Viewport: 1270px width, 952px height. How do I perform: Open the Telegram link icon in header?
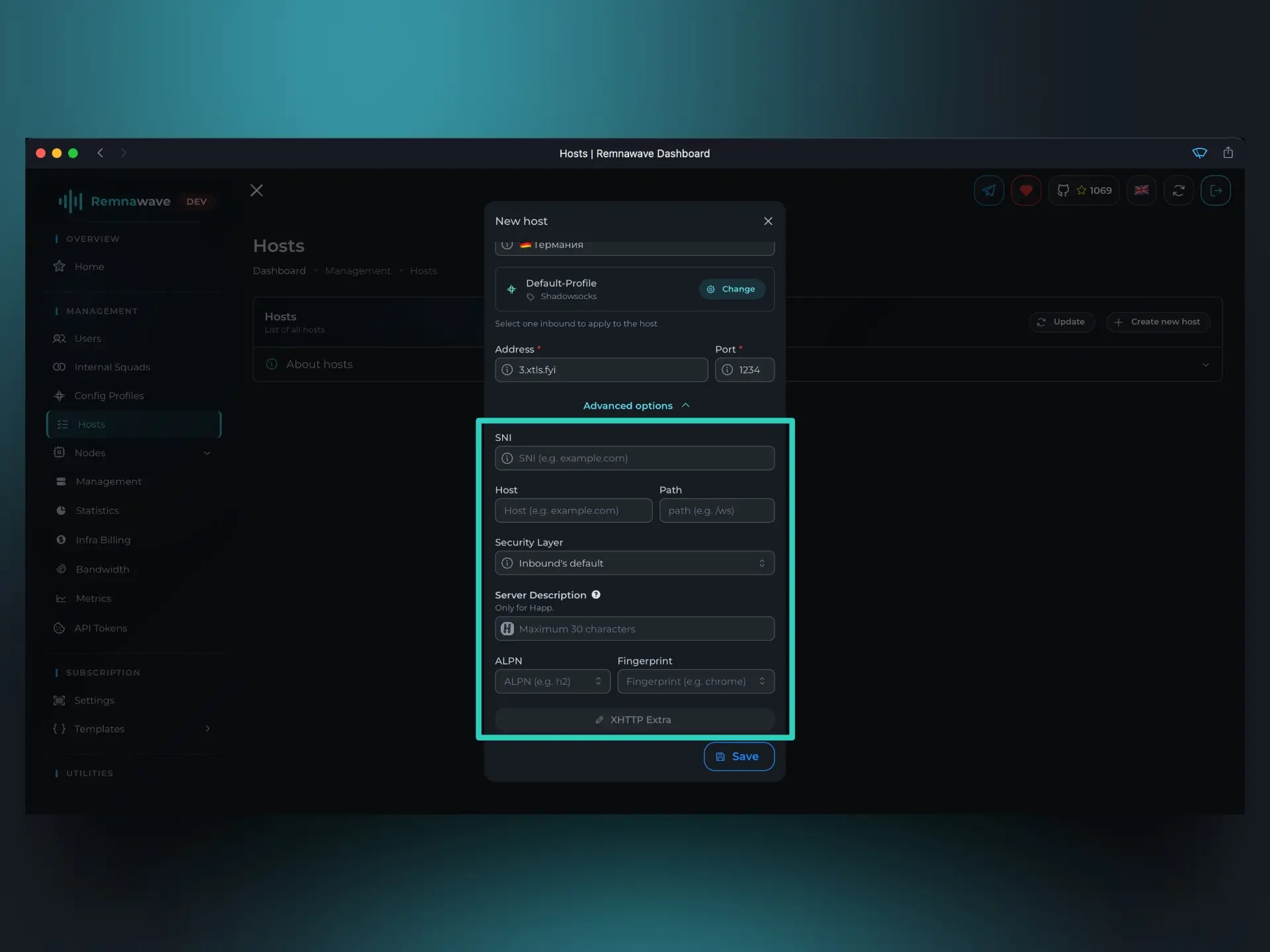point(988,190)
